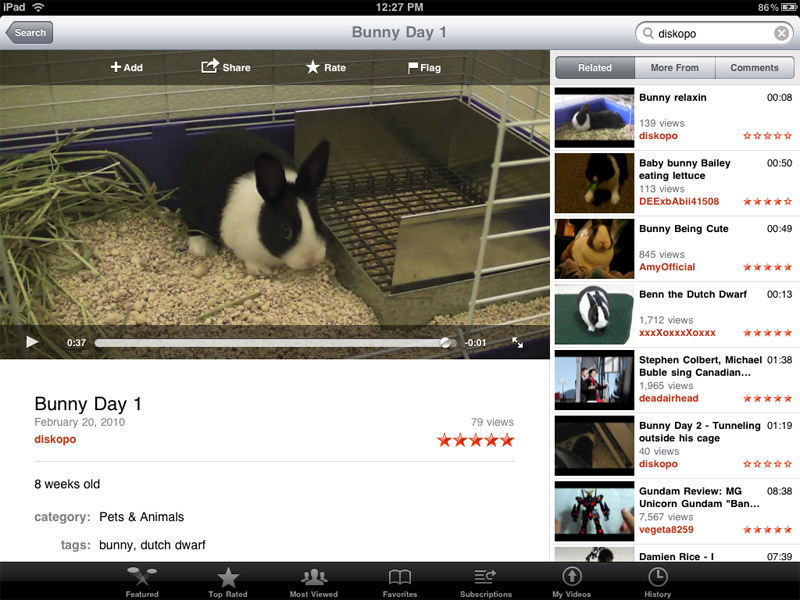Click the 8 weeks old description
The width and height of the screenshot is (800, 600).
(x=67, y=484)
